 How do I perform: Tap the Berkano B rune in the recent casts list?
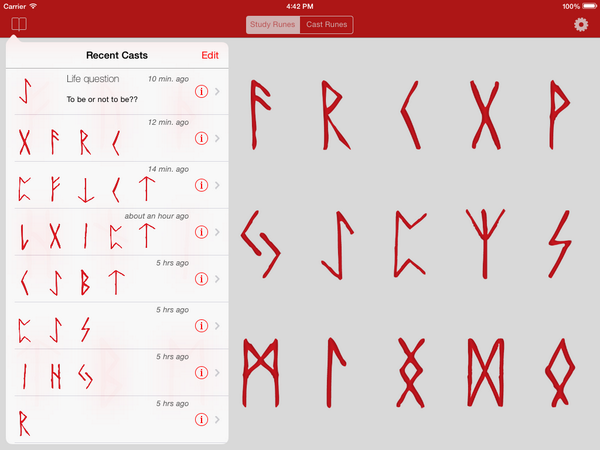click(x=85, y=282)
